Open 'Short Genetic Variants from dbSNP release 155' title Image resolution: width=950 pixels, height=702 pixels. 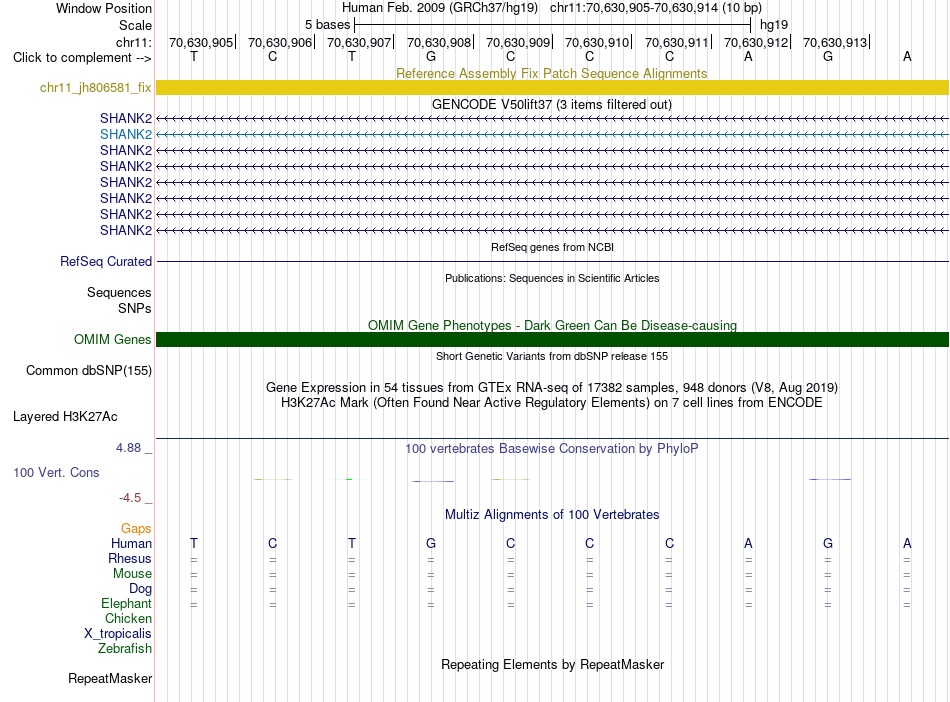552,356
